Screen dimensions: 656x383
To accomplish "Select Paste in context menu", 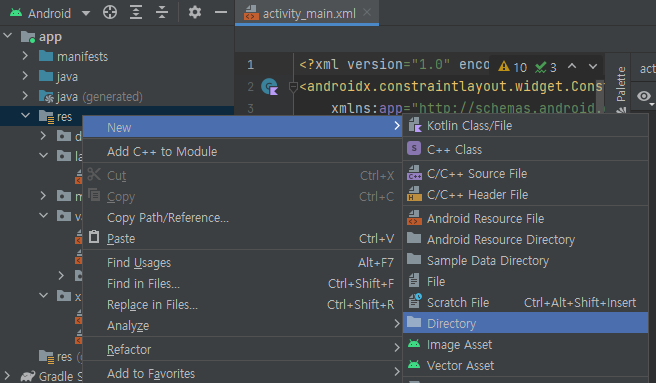I will click(242, 239).
